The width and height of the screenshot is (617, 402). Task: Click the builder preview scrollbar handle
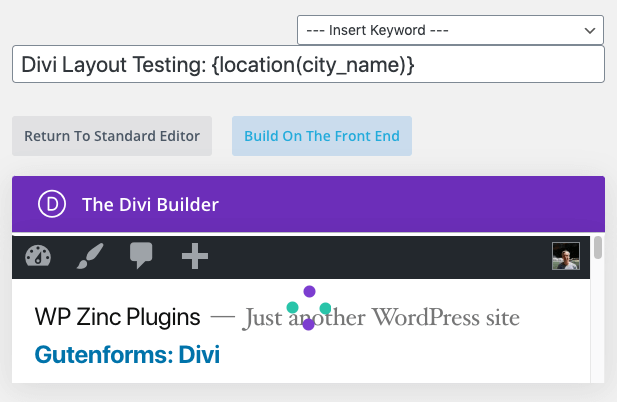point(598,247)
